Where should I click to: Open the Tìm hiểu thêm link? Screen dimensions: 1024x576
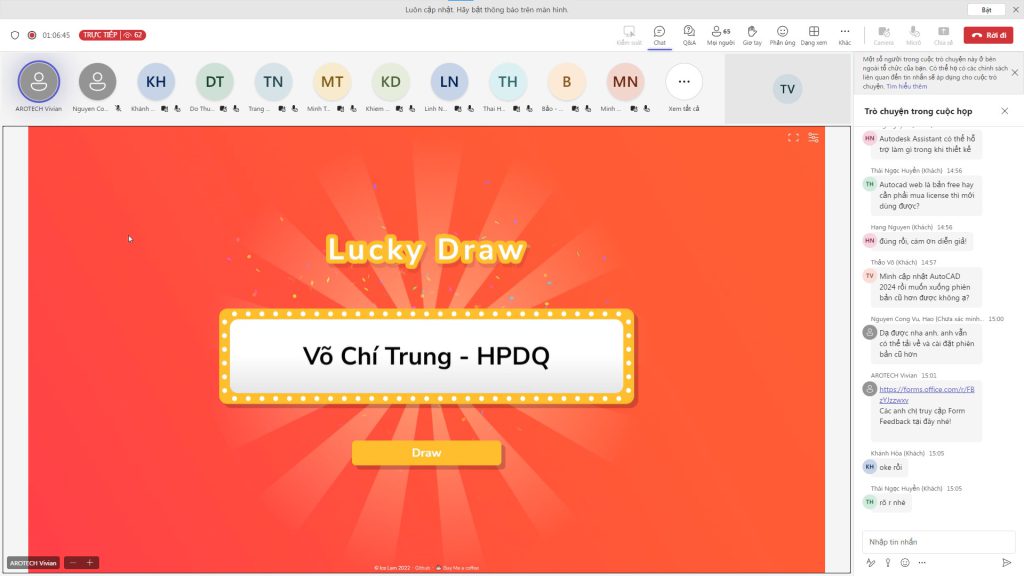coord(906,86)
